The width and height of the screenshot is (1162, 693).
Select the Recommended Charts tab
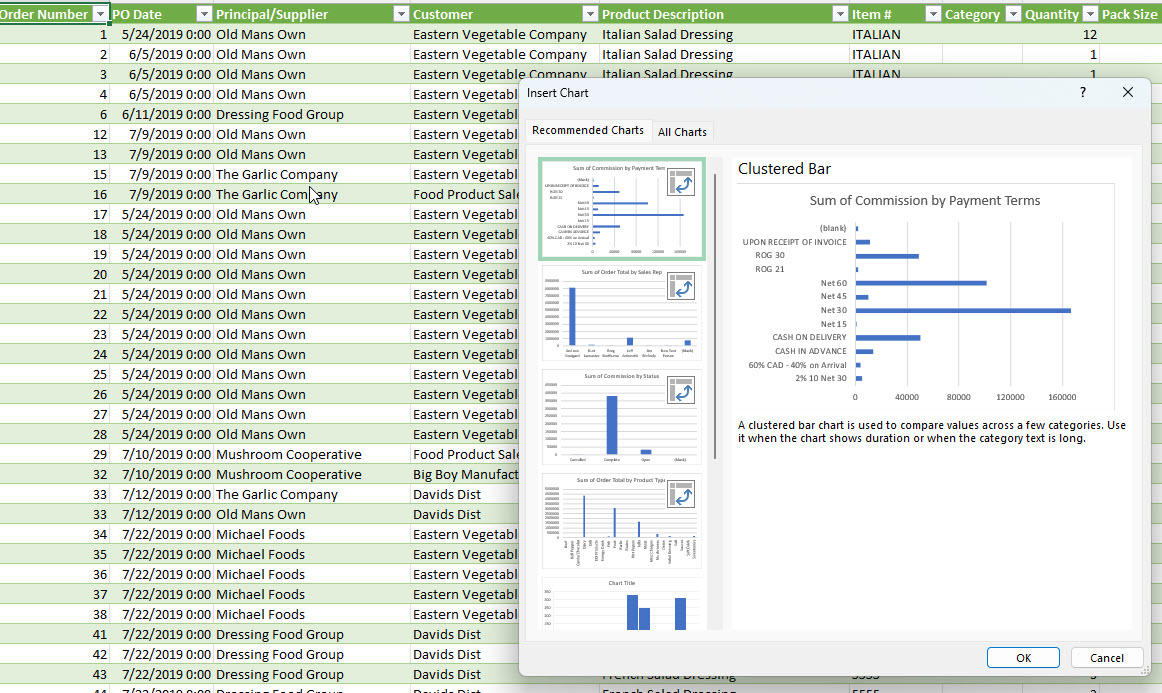tap(588, 131)
